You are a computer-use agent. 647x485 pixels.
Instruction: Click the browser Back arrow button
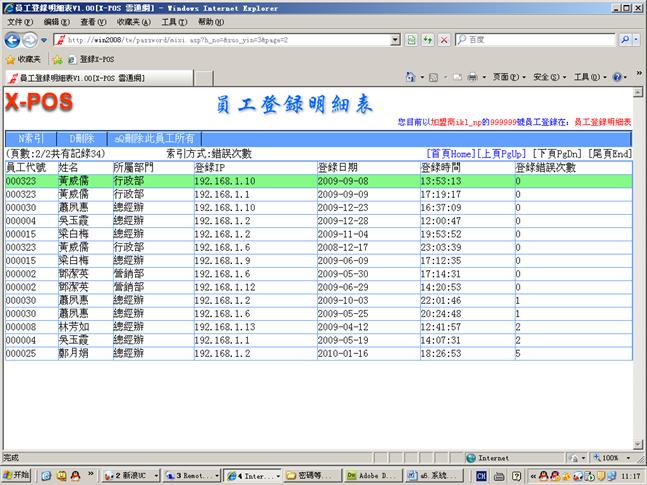12,39
